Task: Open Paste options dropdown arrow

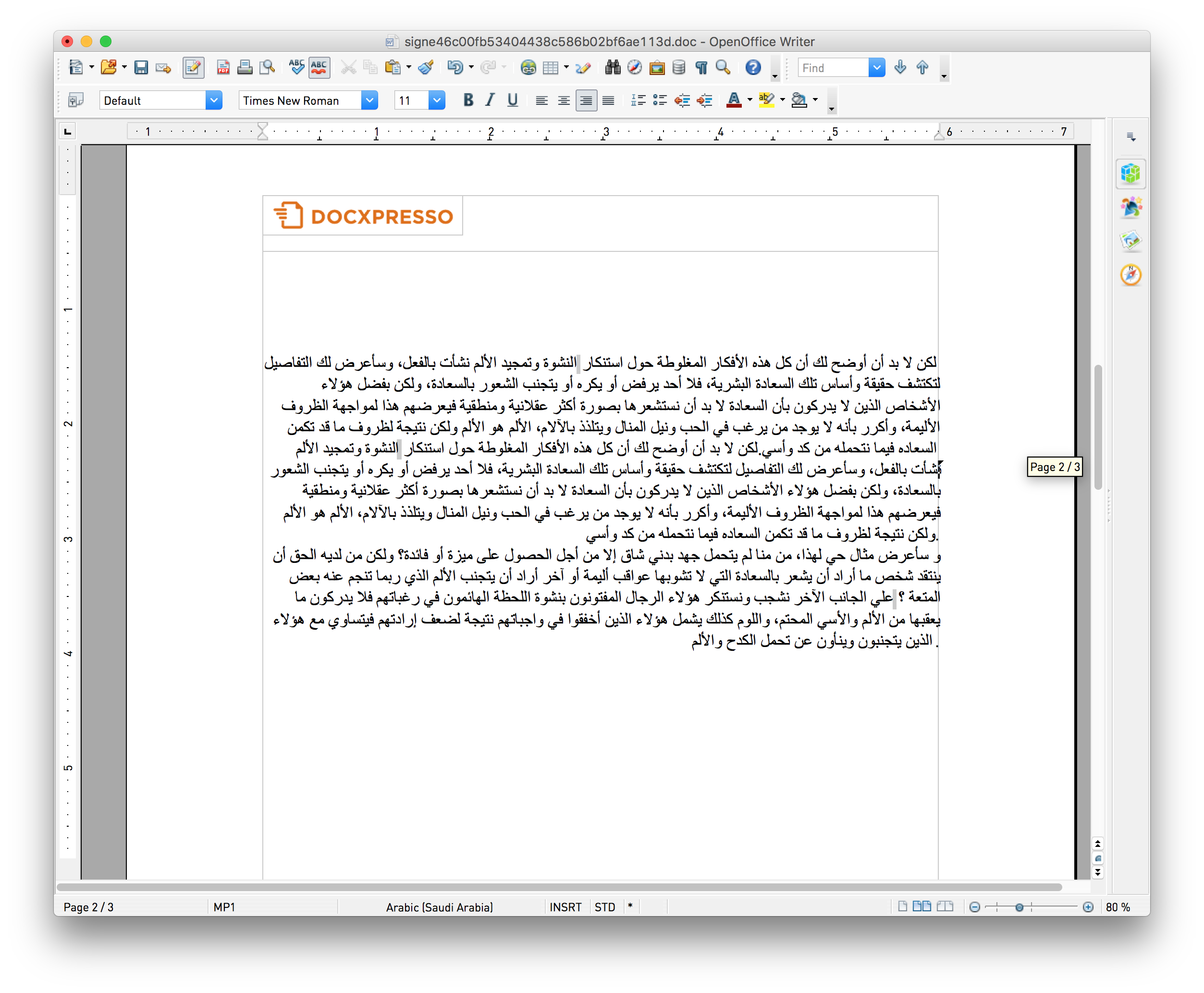Action: tap(409, 67)
